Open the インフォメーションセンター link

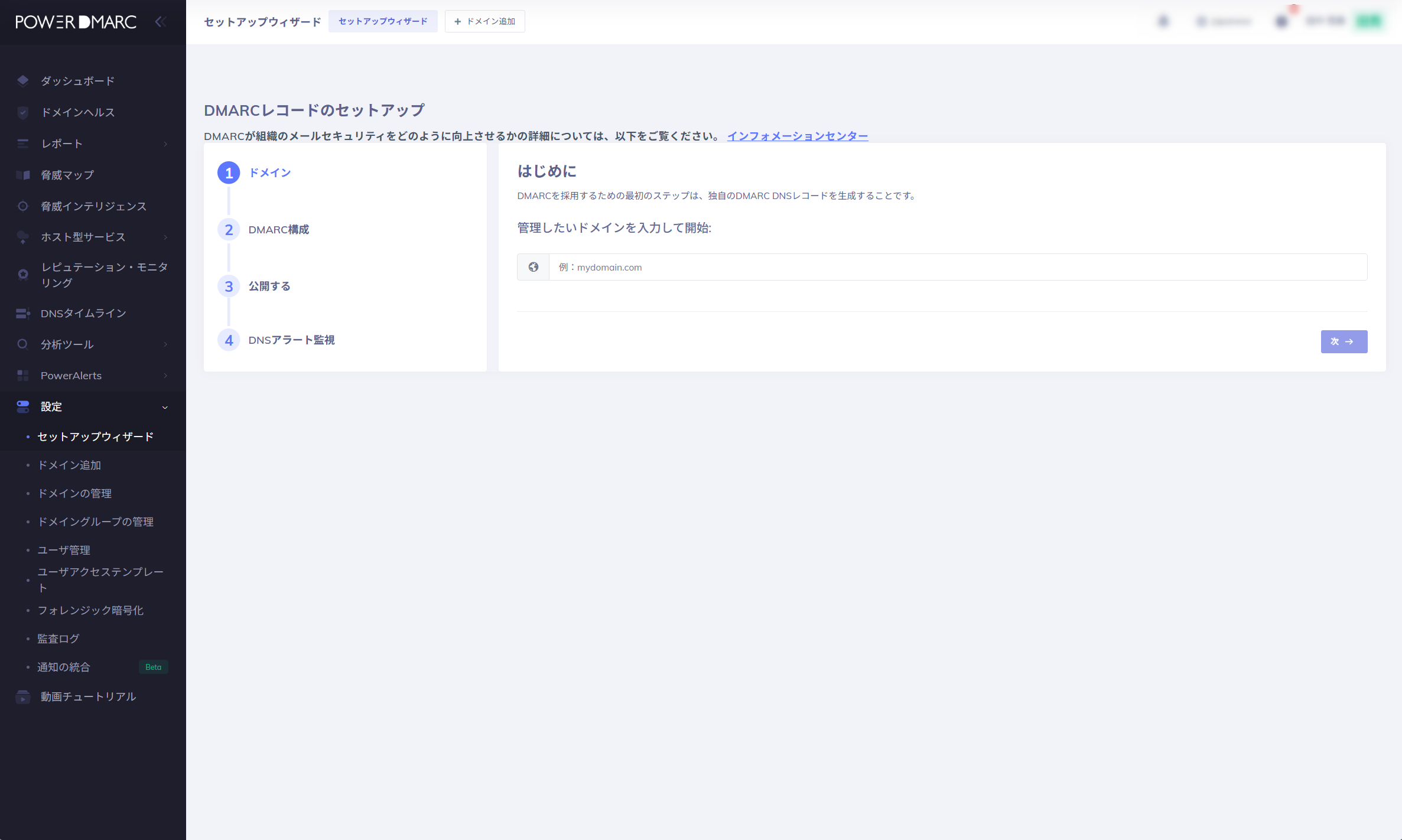[797, 135]
